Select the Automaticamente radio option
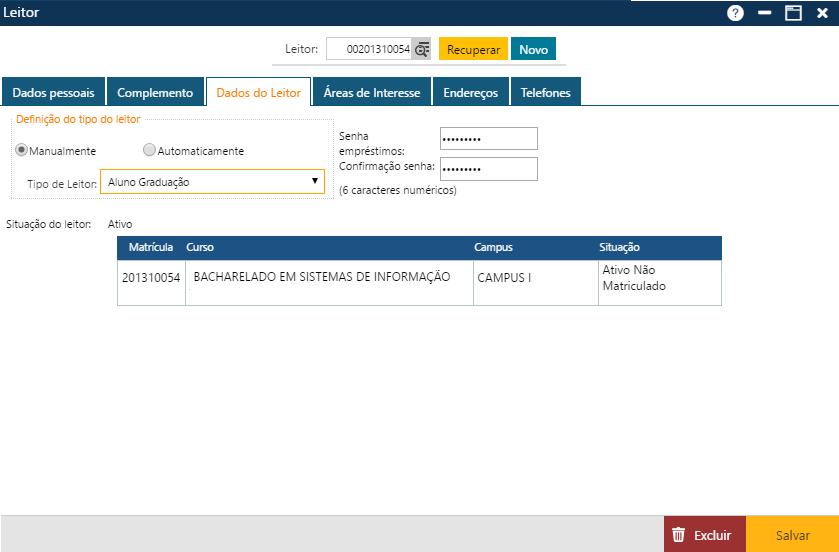 (x=149, y=151)
